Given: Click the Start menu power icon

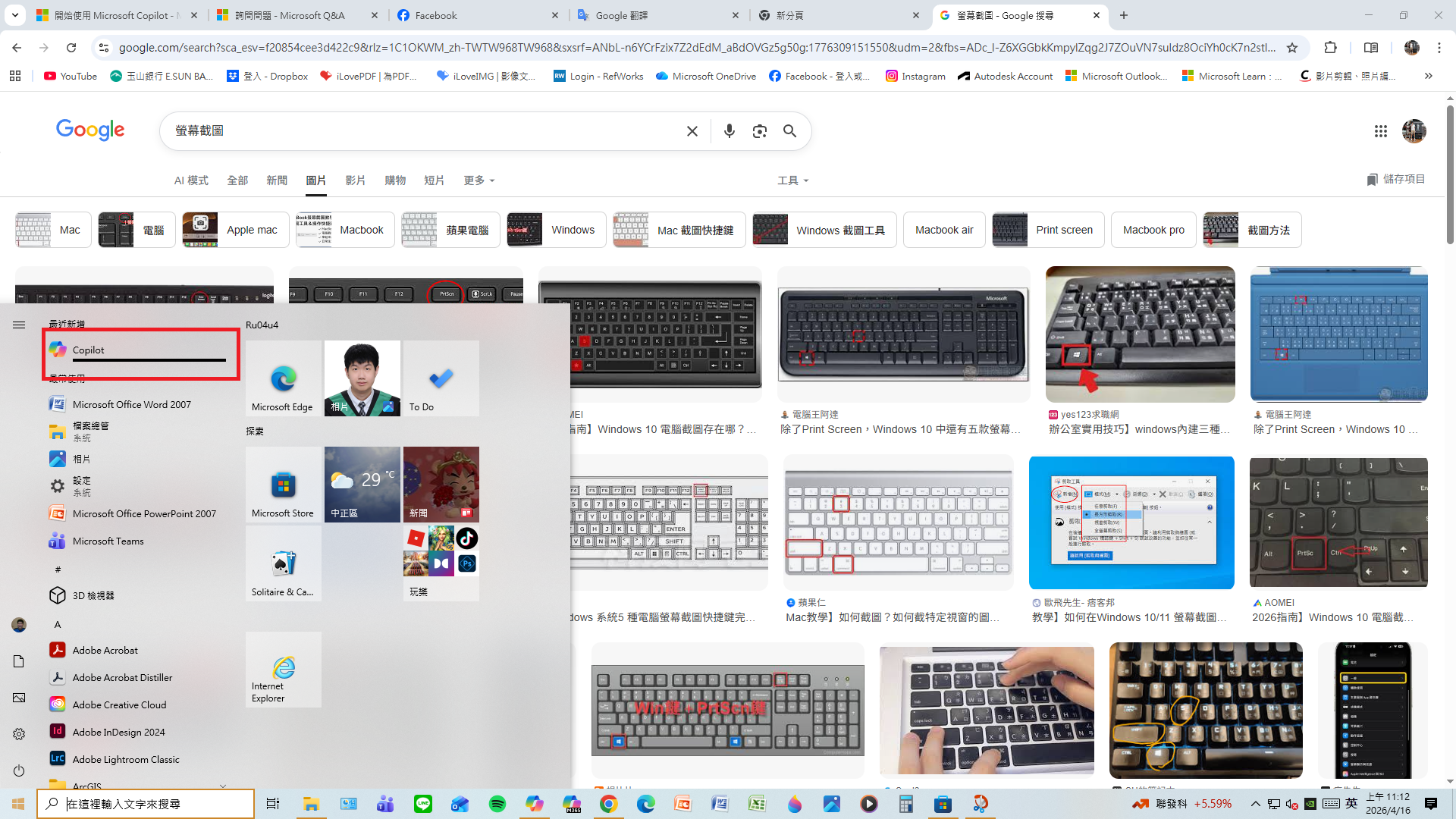Looking at the screenshot, I should click(19, 770).
